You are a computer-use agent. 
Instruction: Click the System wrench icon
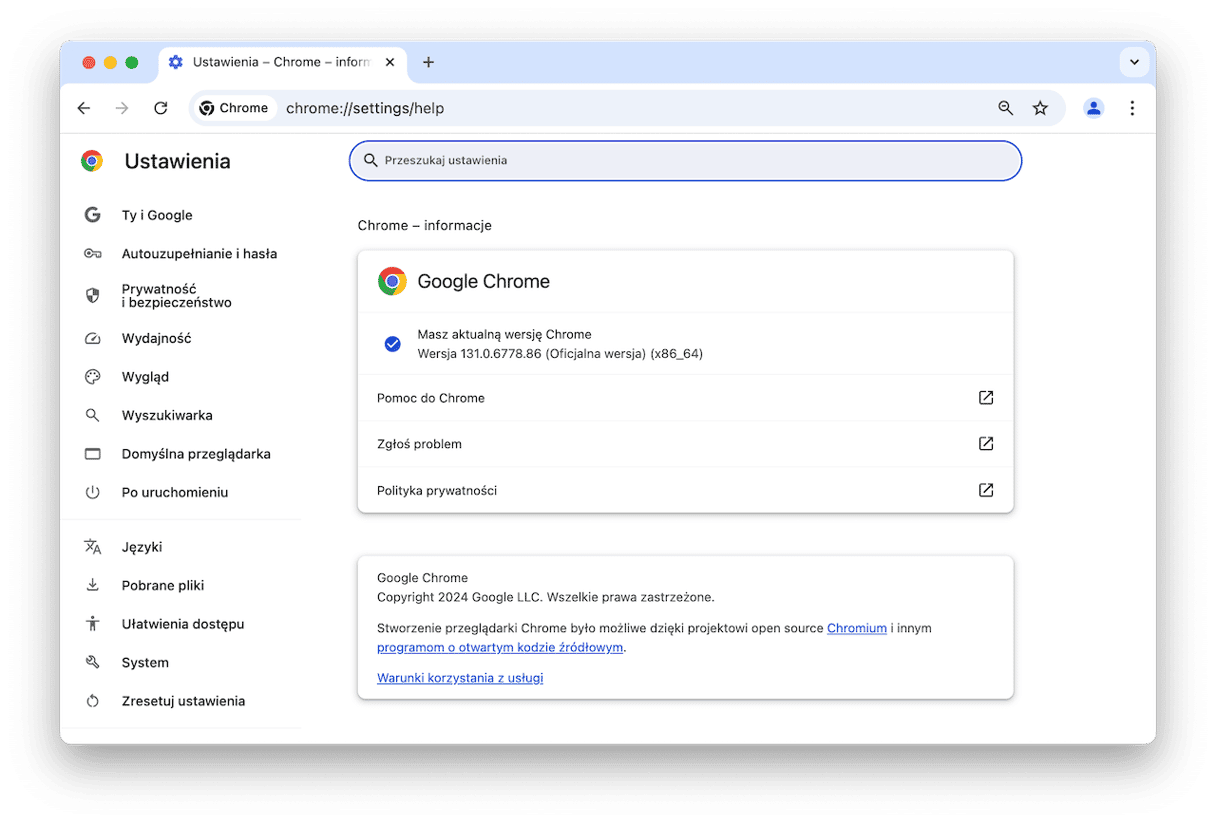(x=93, y=662)
